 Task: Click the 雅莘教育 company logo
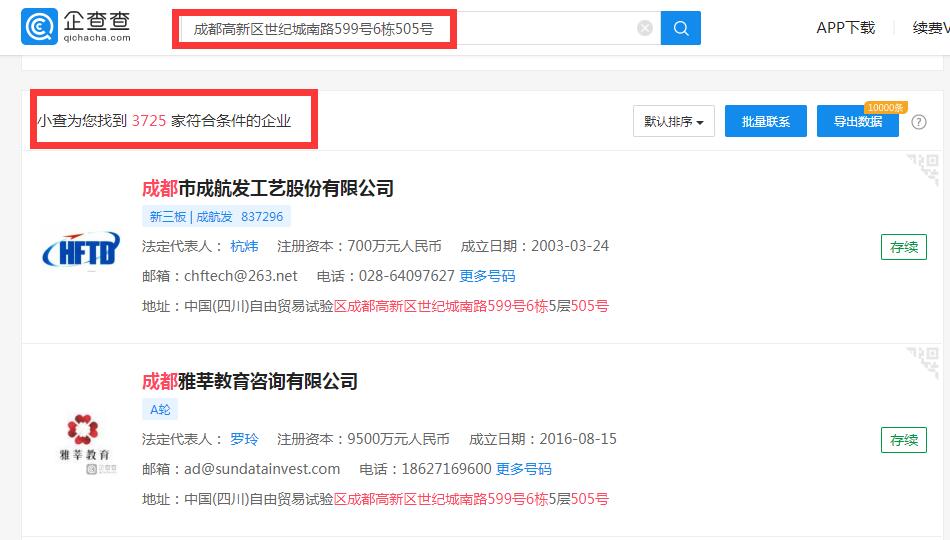click(x=85, y=443)
